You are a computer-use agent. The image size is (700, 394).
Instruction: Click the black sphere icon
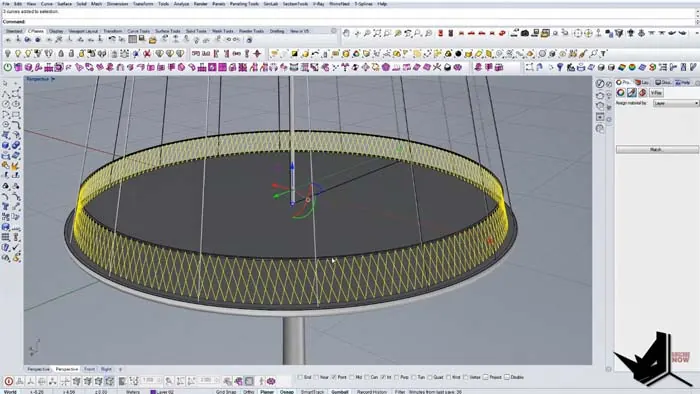[x=458, y=54]
